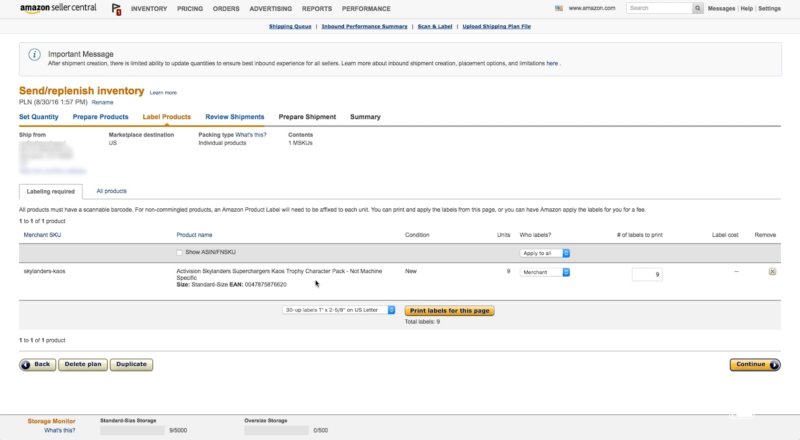Click the Oversize Storage usage bar
Viewport: 800px width, 440px height.
click(277, 431)
